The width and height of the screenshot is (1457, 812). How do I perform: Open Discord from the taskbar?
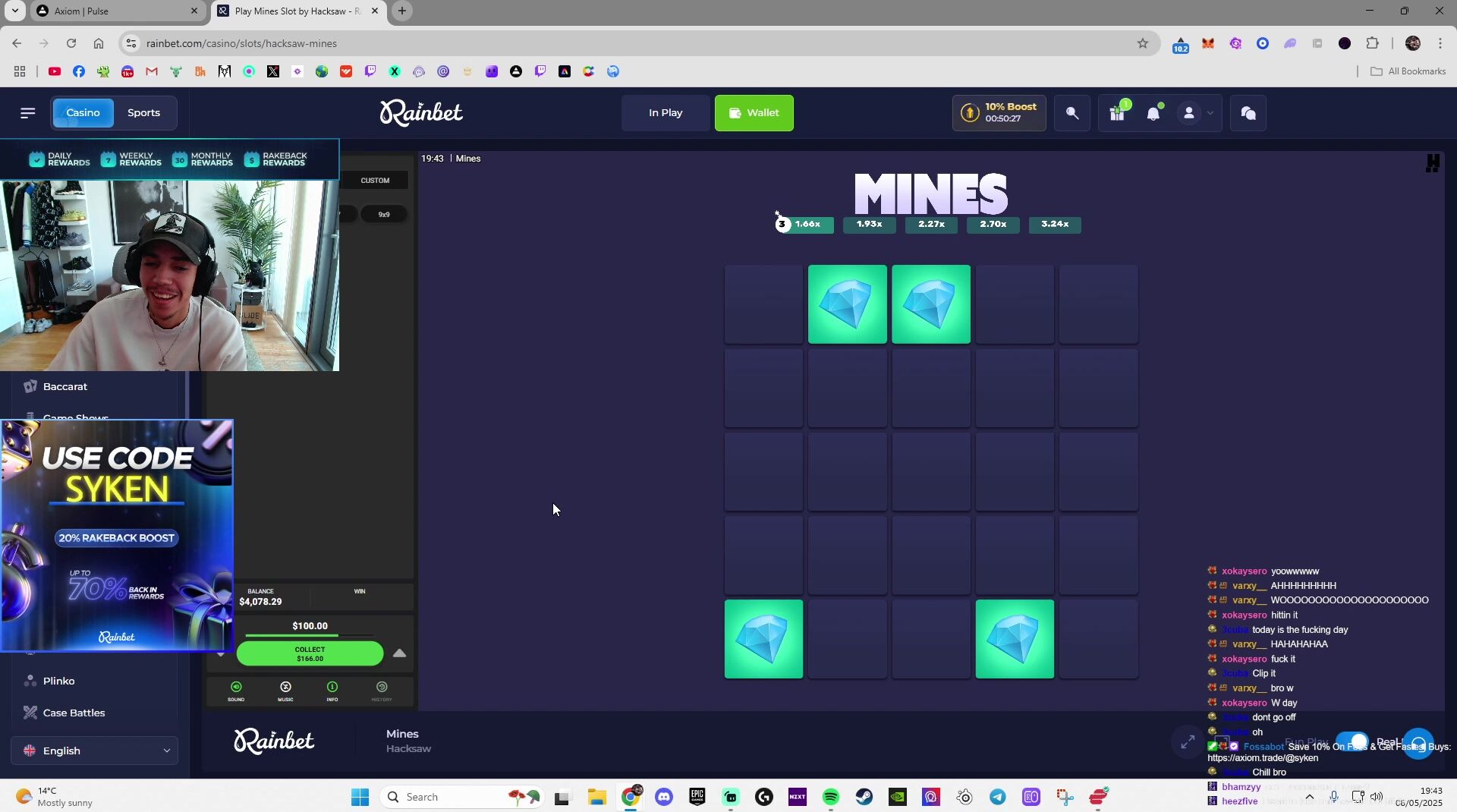coord(664,797)
